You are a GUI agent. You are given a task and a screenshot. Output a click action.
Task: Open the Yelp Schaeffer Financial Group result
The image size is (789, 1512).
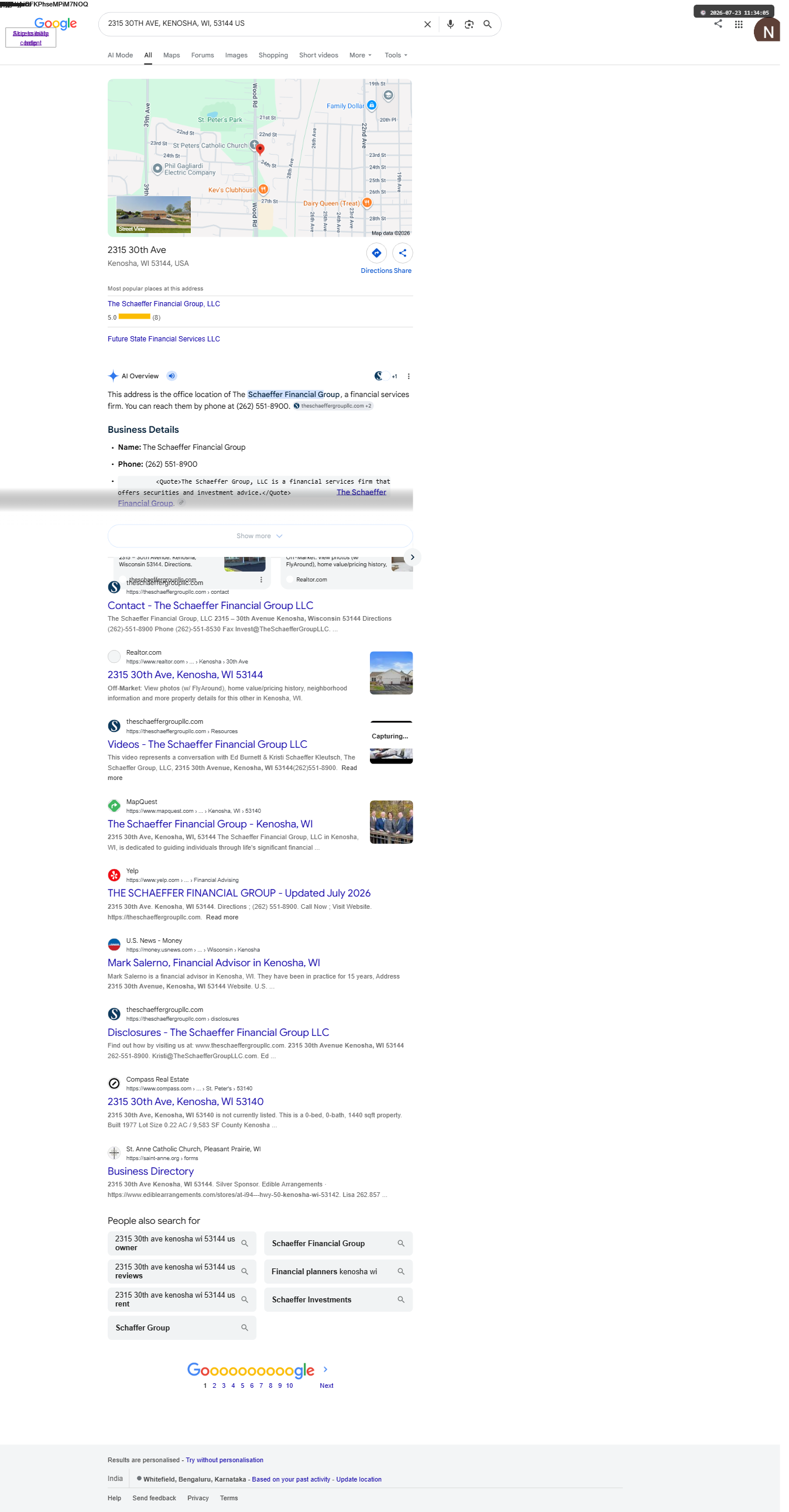tap(239, 894)
